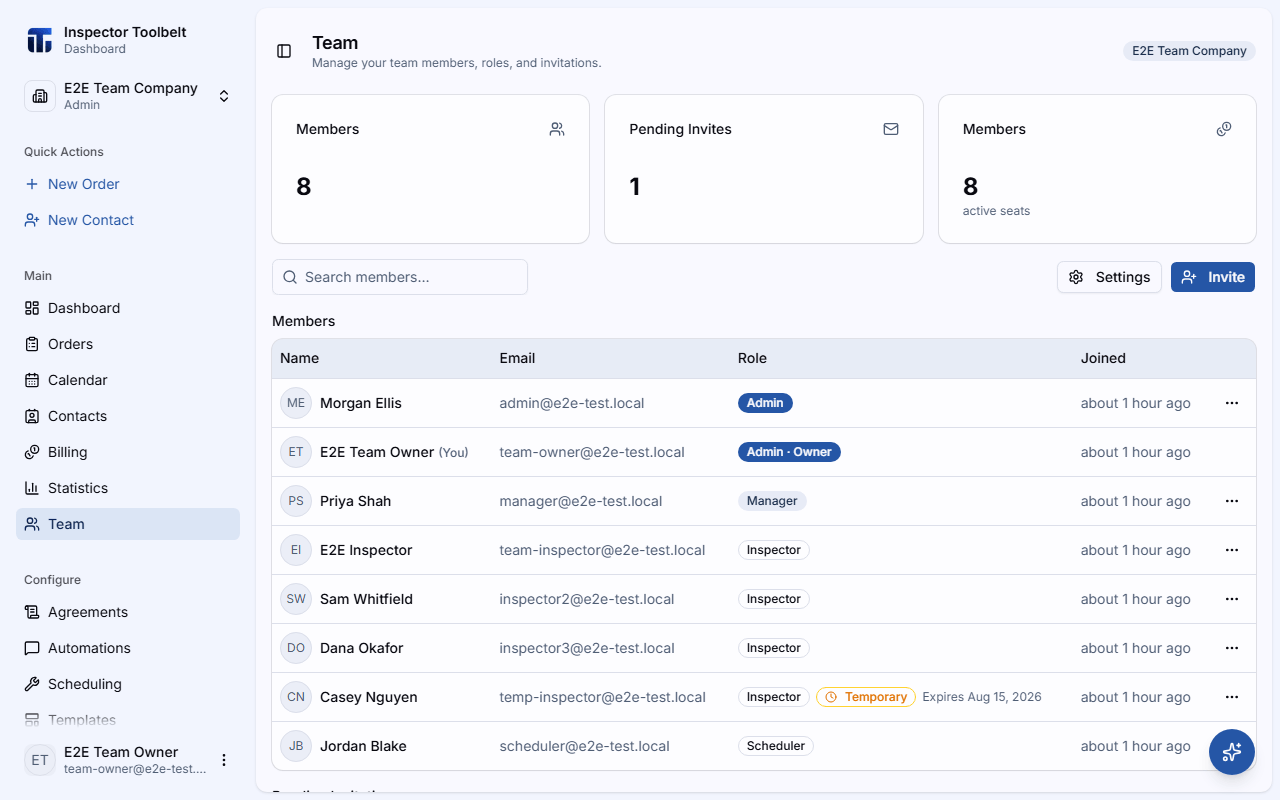The width and height of the screenshot is (1280, 800).
Task: Open row actions for Dana Okafor
Action: [1232, 648]
